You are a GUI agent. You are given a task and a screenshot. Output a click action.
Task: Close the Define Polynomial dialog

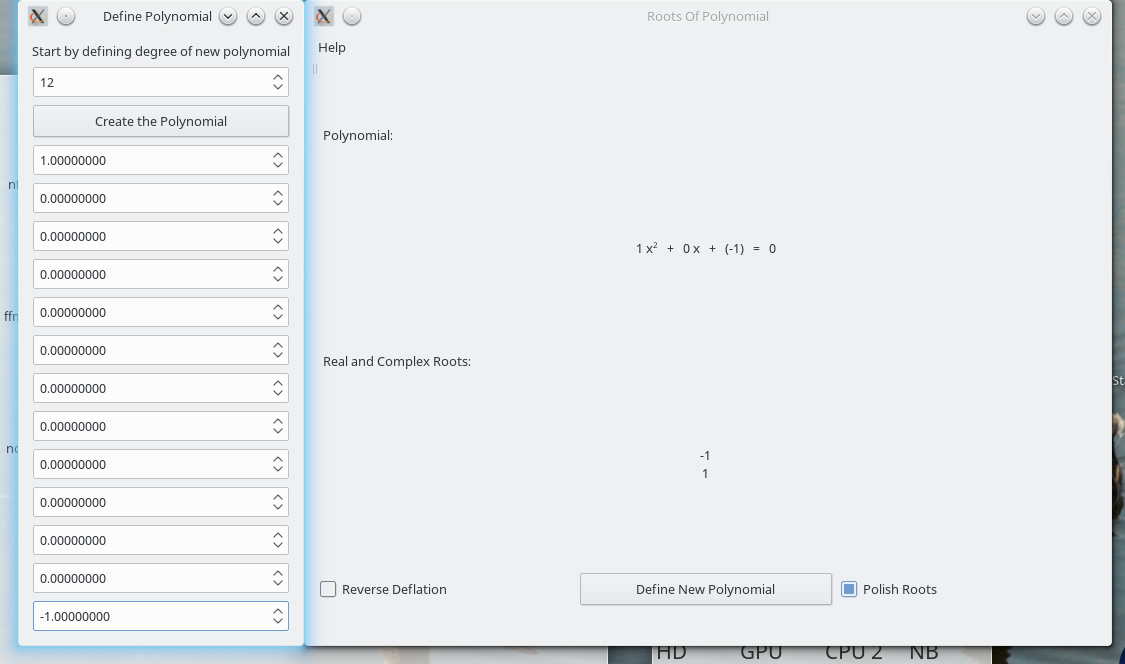(x=284, y=16)
